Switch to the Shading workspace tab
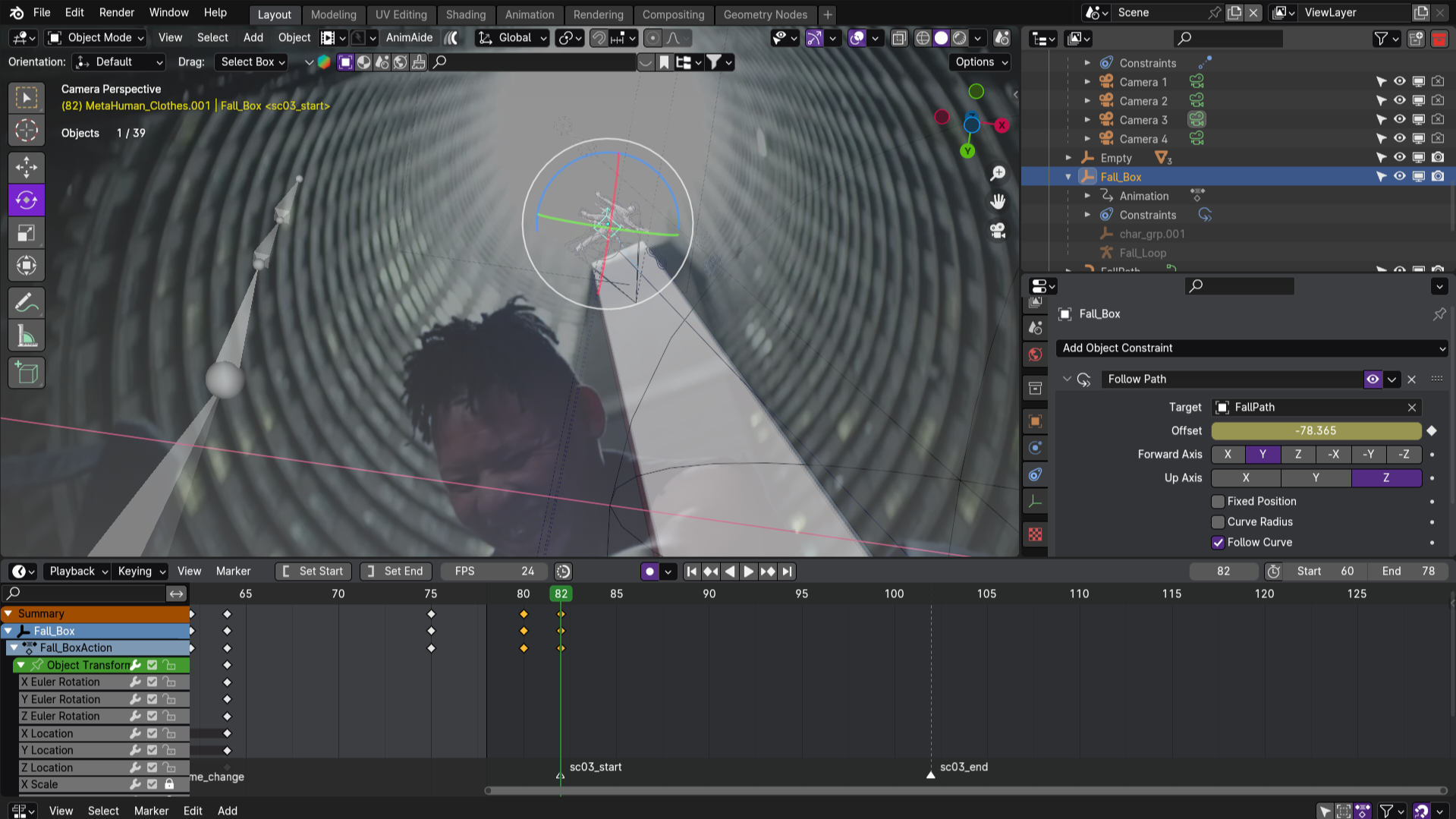 tap(465, 14)
